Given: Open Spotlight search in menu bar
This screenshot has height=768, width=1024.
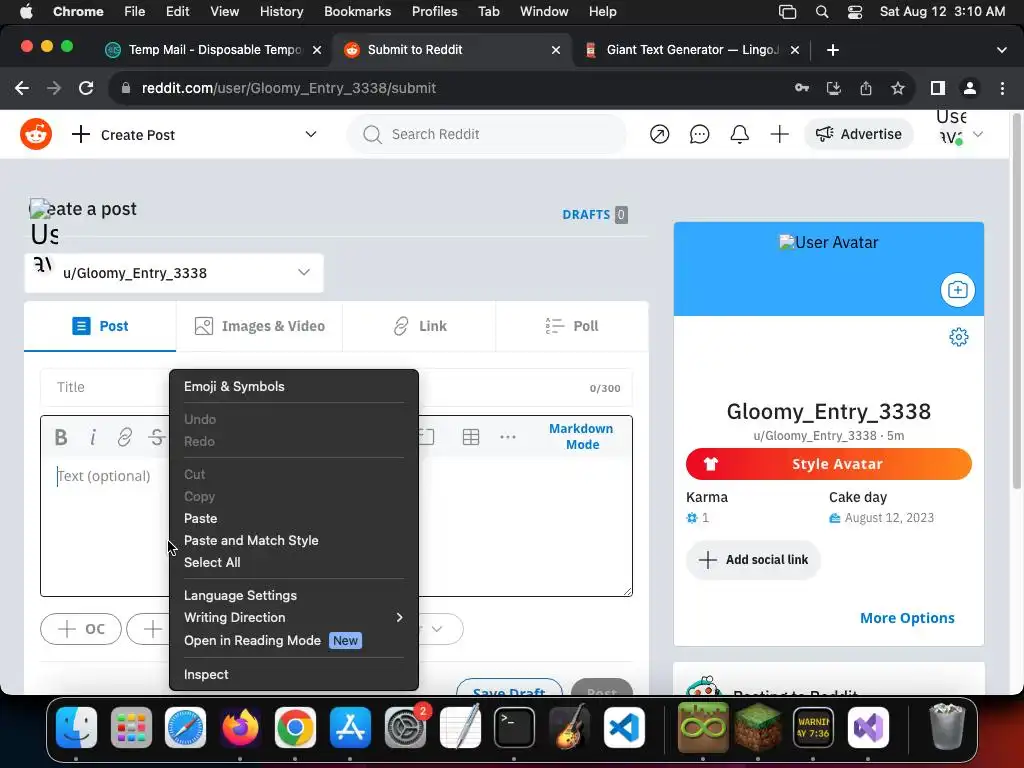Looking at the screenshot, I should coord(822,12).
